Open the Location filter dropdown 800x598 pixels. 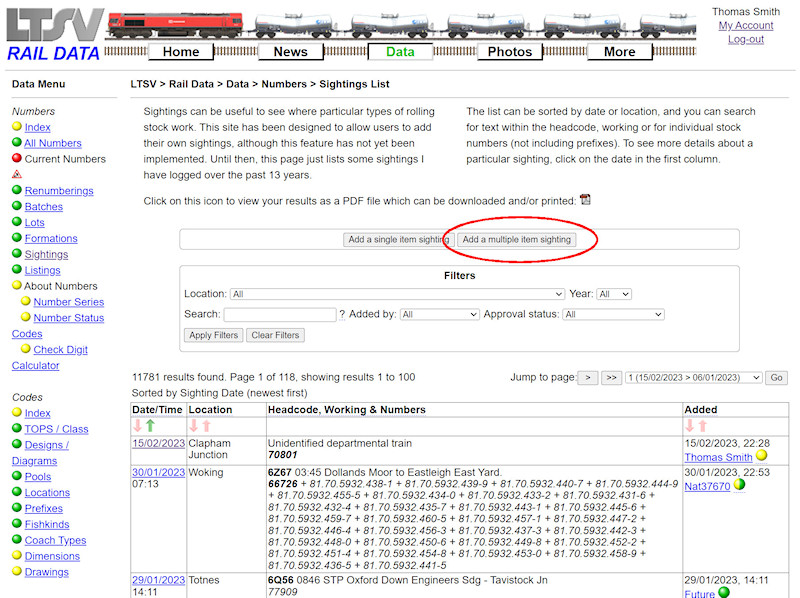[397, 294]
